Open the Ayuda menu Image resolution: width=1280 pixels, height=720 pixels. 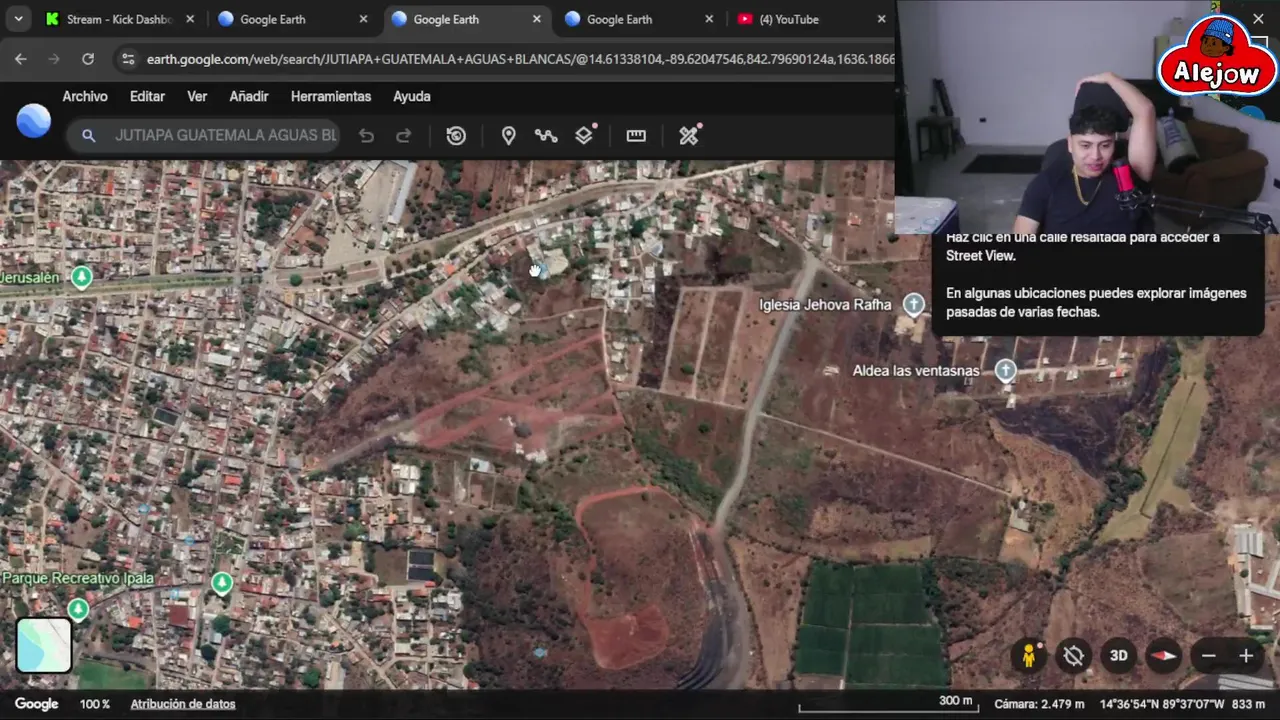(x=411, y=96)
